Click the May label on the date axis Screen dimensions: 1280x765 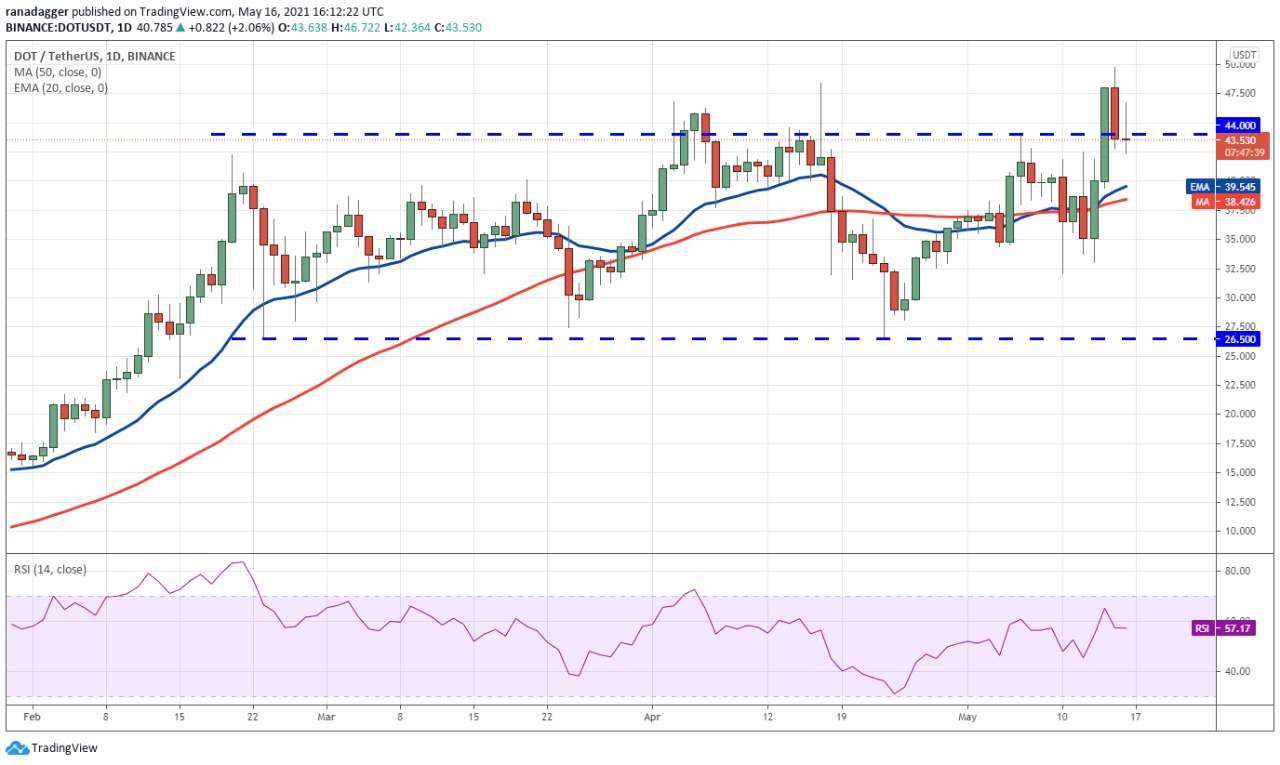click(966, 717)
